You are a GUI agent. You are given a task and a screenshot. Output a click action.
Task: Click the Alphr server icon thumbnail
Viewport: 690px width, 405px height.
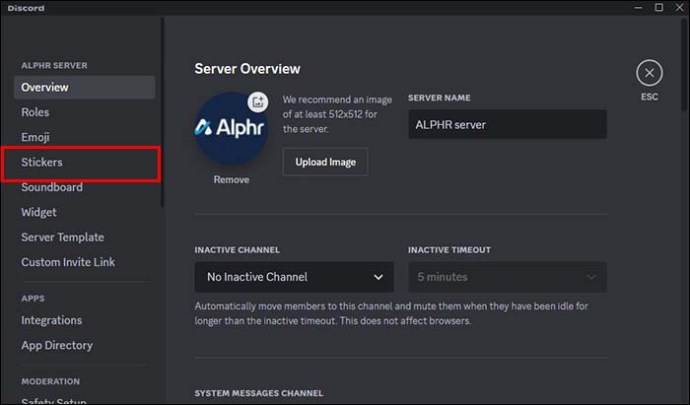(230, 130)
